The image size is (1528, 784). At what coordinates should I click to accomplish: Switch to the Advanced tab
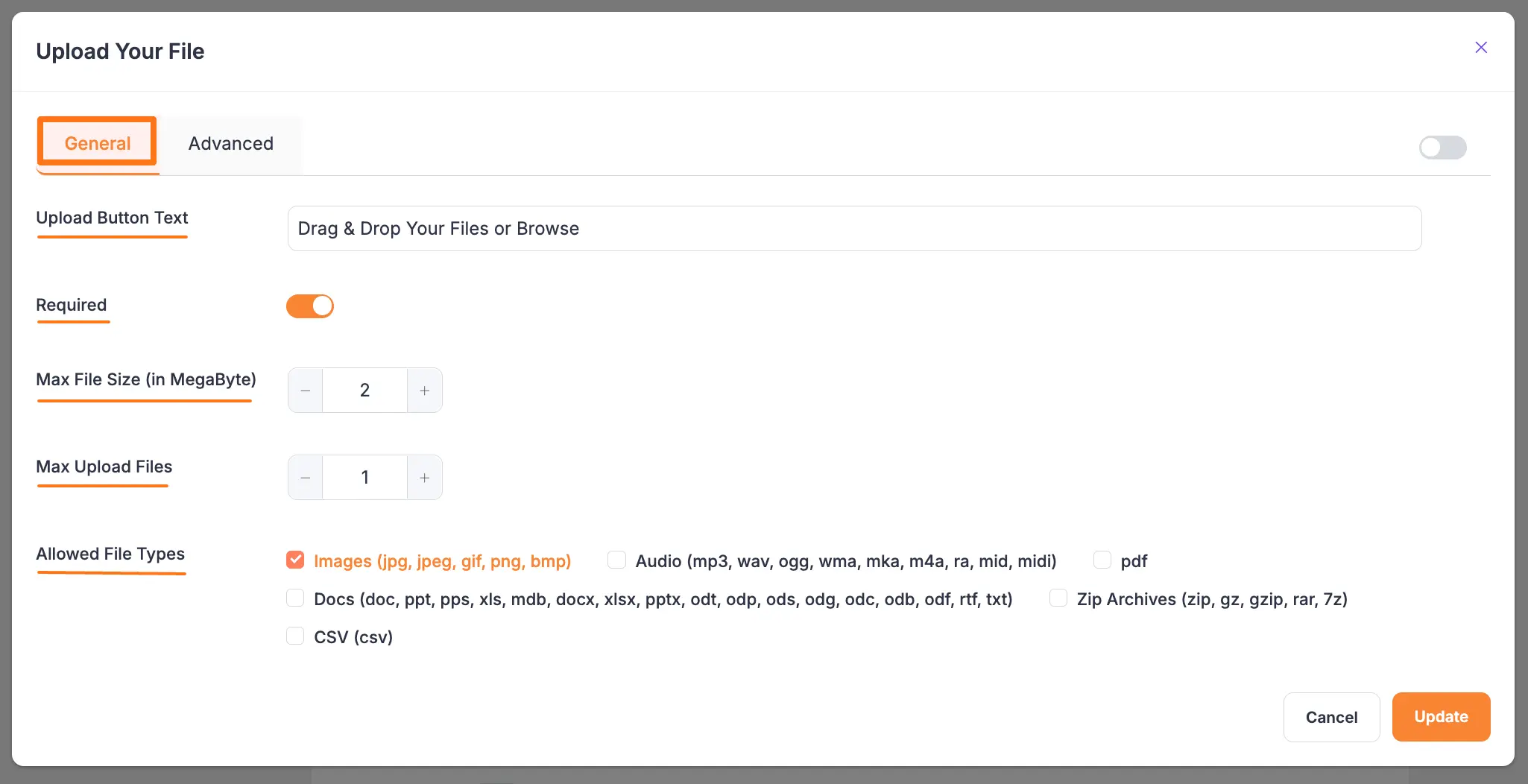coord(231,143)
